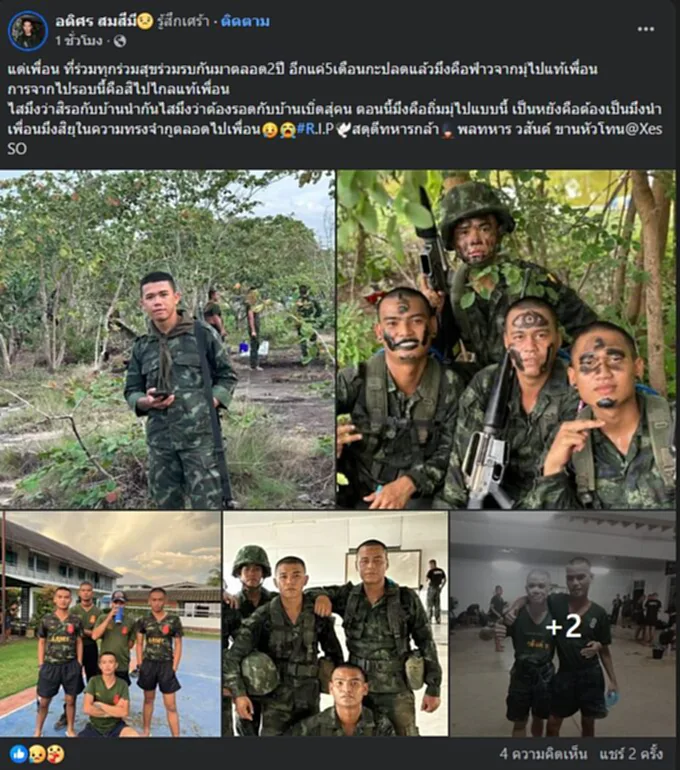
Task: Open the 1 ชั่วโมง timestamp link
Action: [79, 41]
